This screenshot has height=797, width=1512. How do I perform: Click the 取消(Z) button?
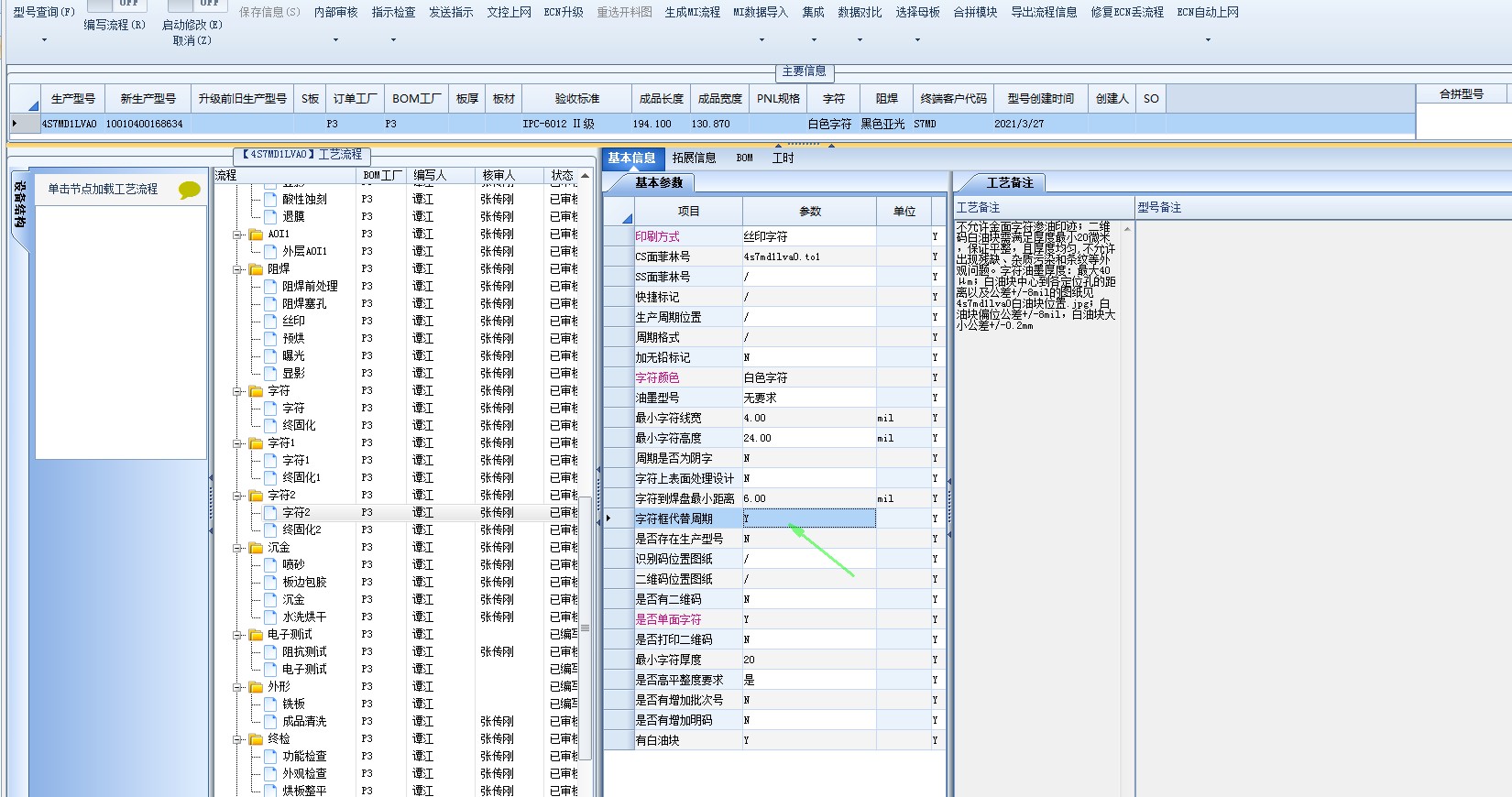192,40
